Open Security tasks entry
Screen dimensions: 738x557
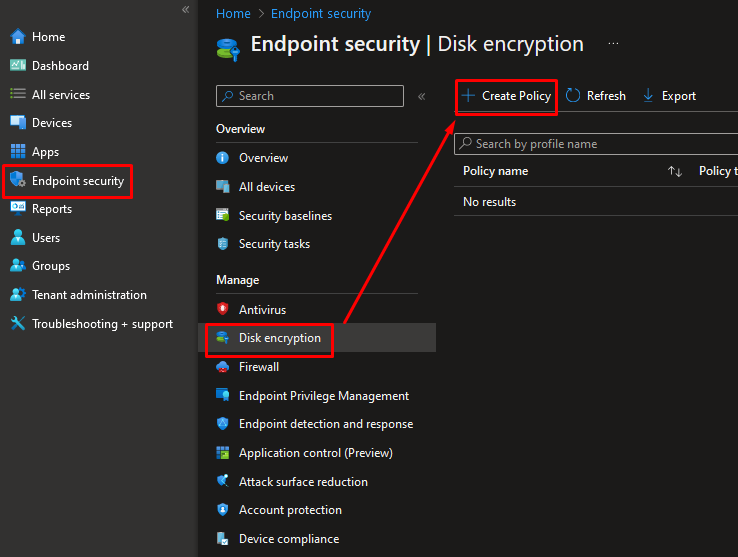[274, 244]
